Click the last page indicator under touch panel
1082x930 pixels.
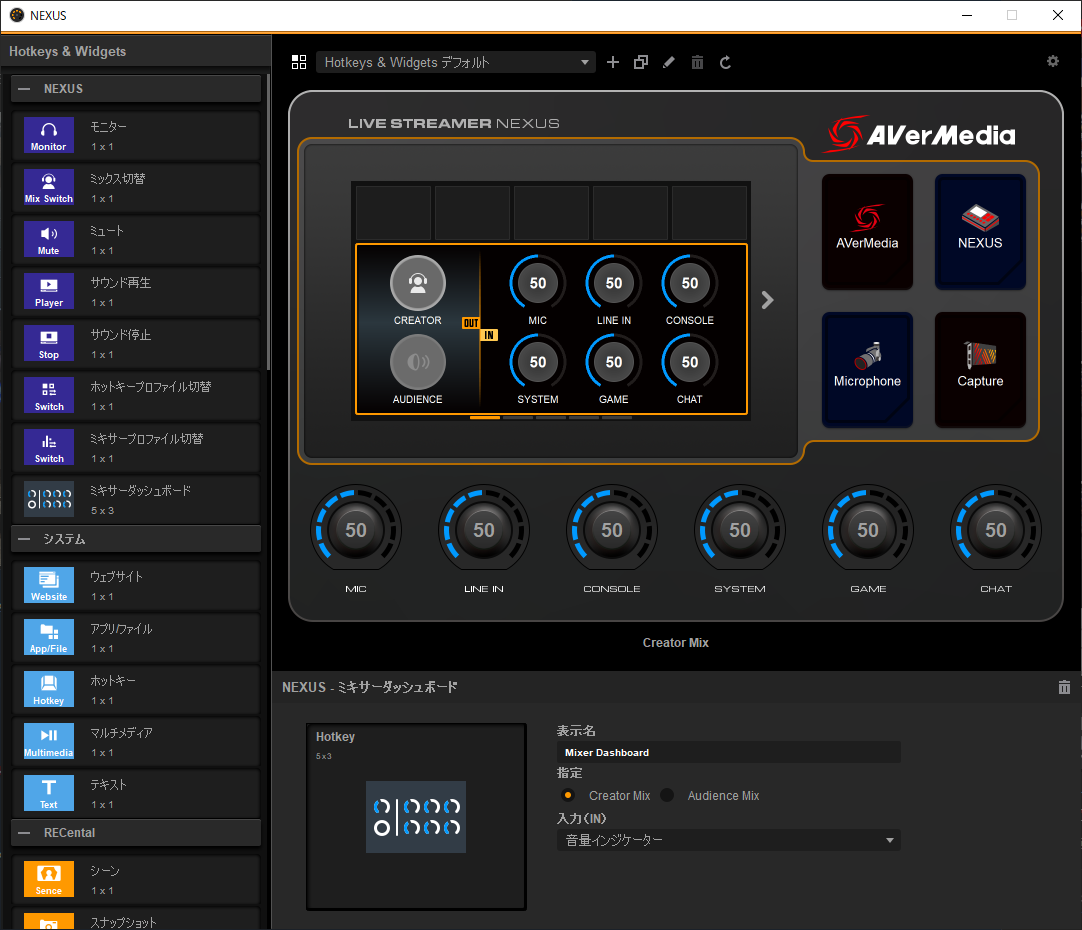pyautogui.click(x=617, y=417)
